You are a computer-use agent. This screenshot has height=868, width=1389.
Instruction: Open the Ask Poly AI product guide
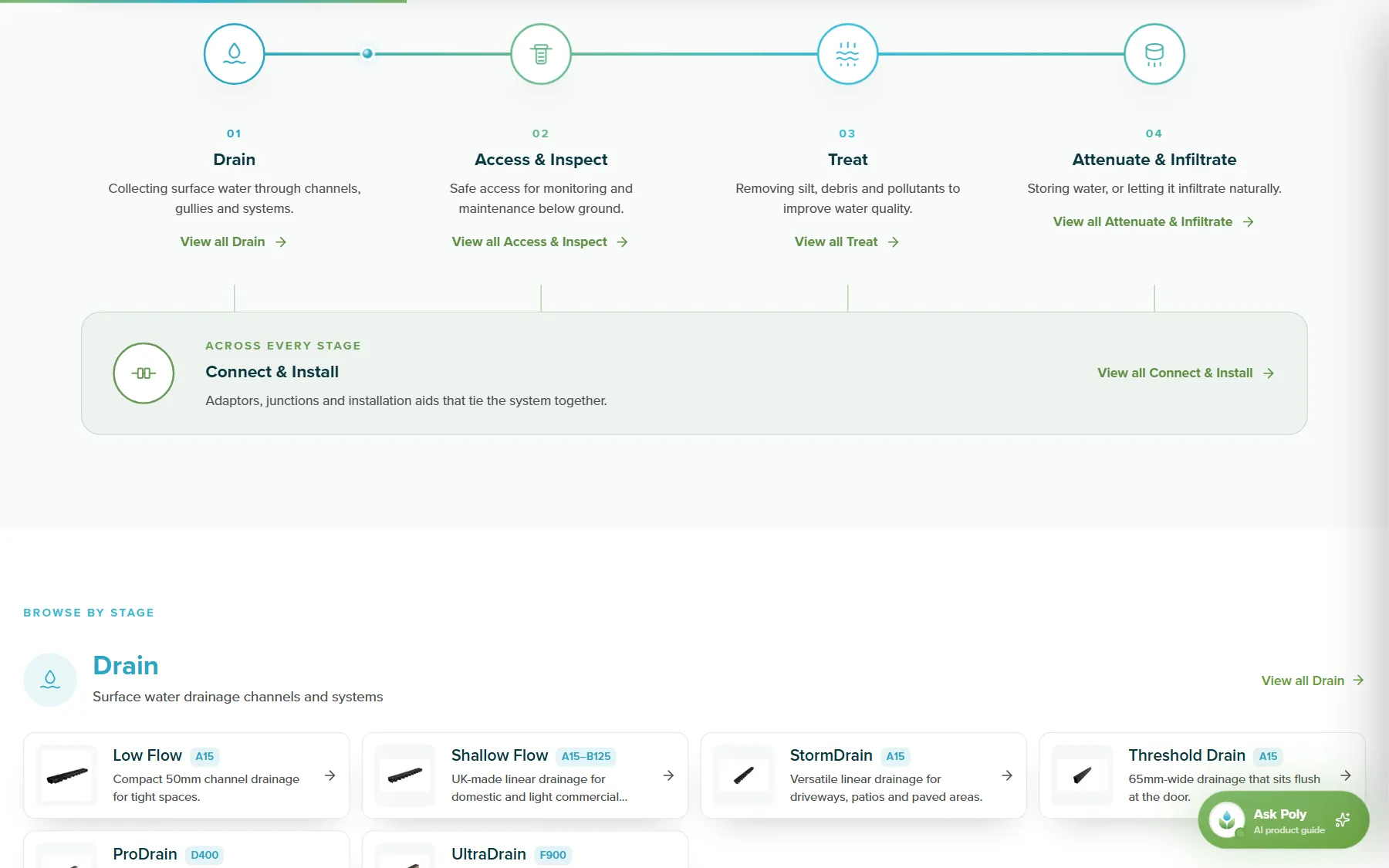point(1283,819)
